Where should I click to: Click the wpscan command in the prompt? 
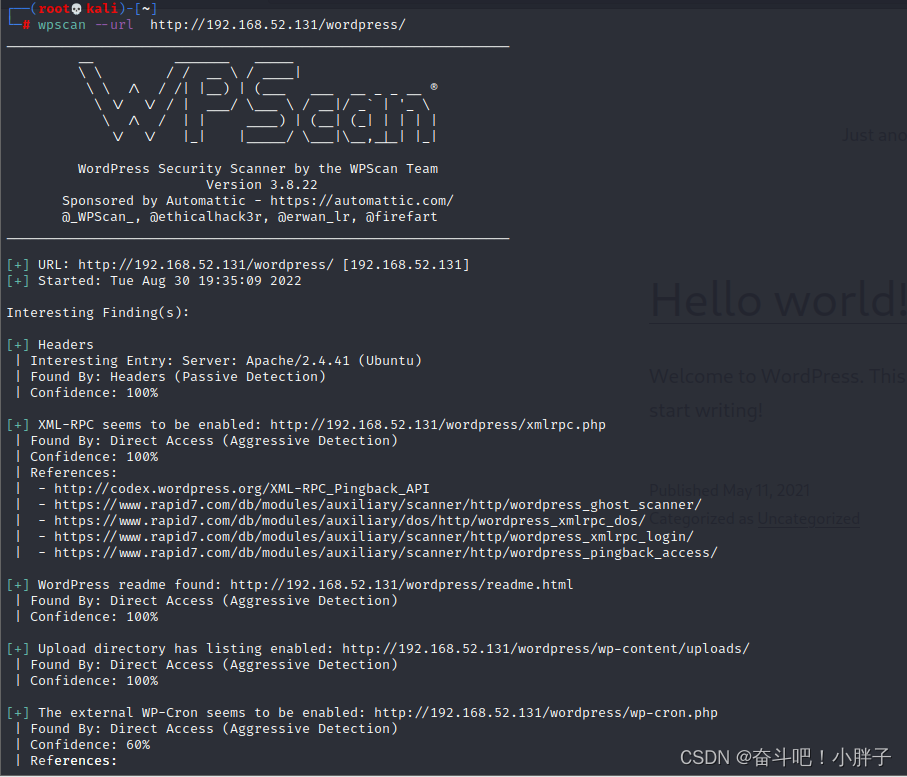pos(61,25)
